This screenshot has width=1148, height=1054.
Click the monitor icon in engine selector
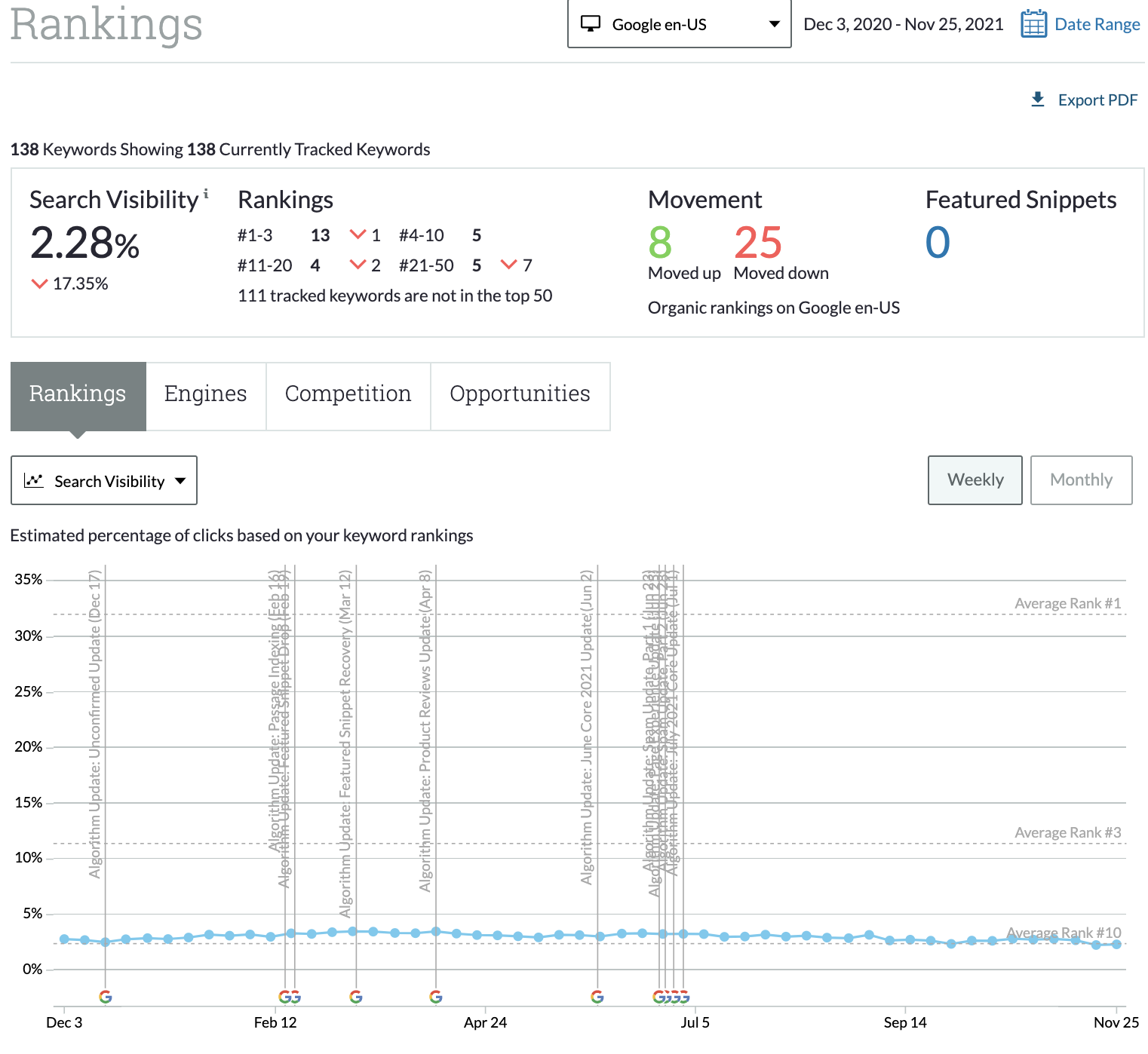[591, 24]
